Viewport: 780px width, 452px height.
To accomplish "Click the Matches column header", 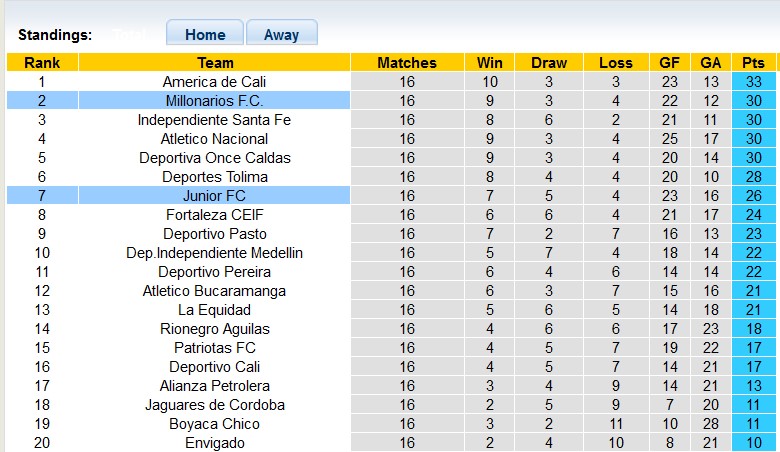I will pyautogui.click(x=407, y=62).
